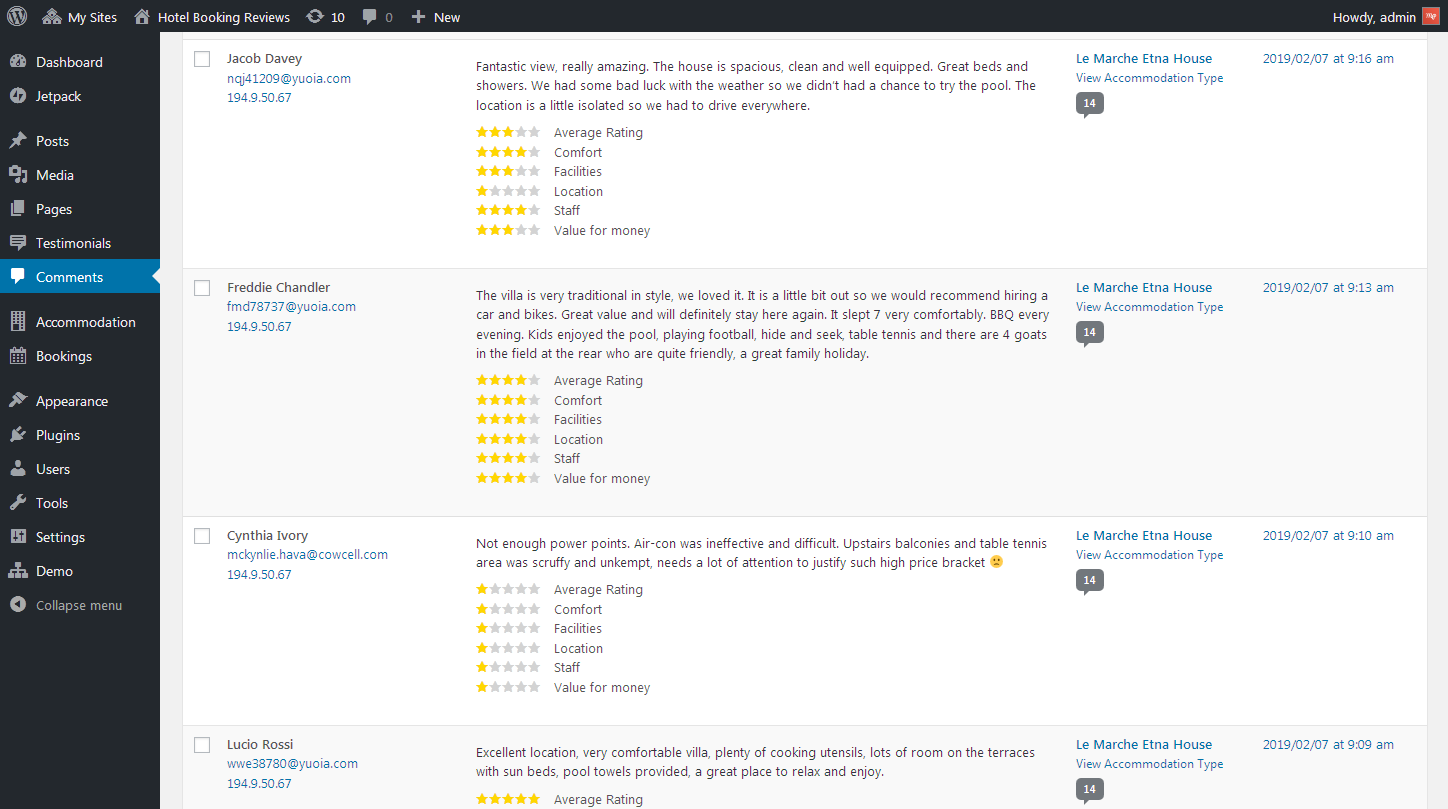Click the Jetpack icon in sidebar
The height and width of the screenshot is (809, 1448).
(x=18, y=96)
